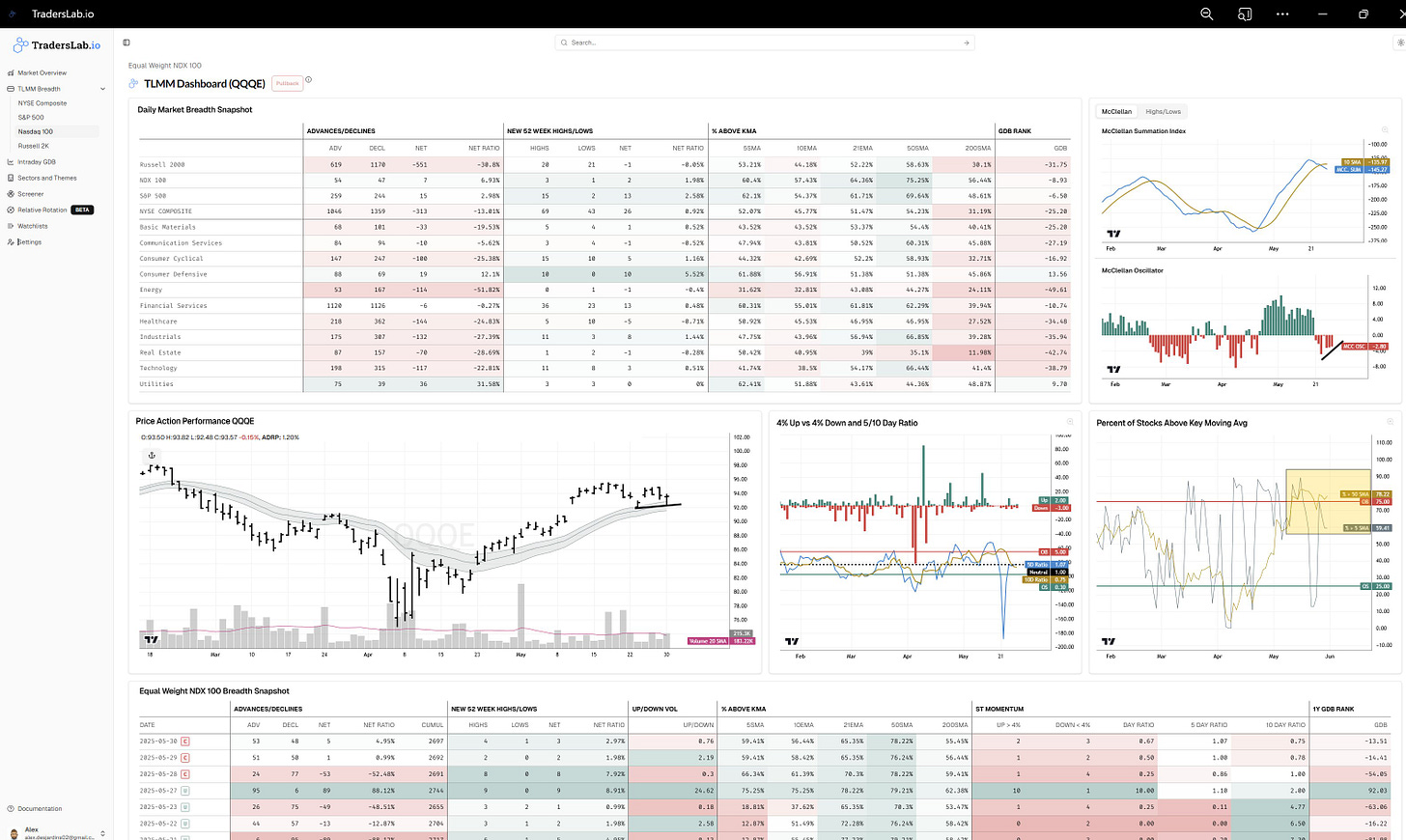This screenshot has height=840, width=1406.
Task: Click the C badge for 2025-05-30
Action: tap(185, 742)
